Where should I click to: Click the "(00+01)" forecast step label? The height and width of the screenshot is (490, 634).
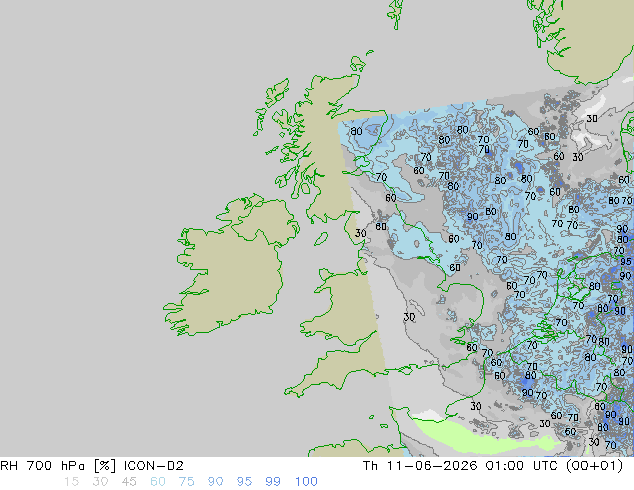click(x=594, y=466)
